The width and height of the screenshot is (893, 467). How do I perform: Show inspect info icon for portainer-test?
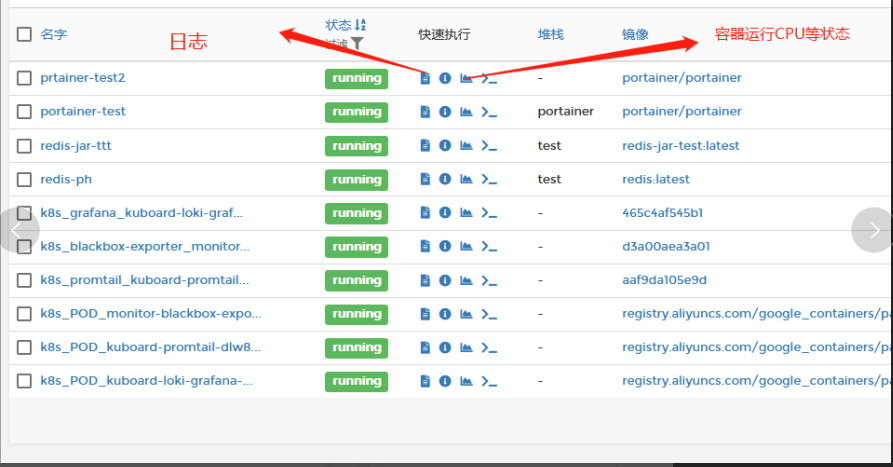(x=445, y=112)
